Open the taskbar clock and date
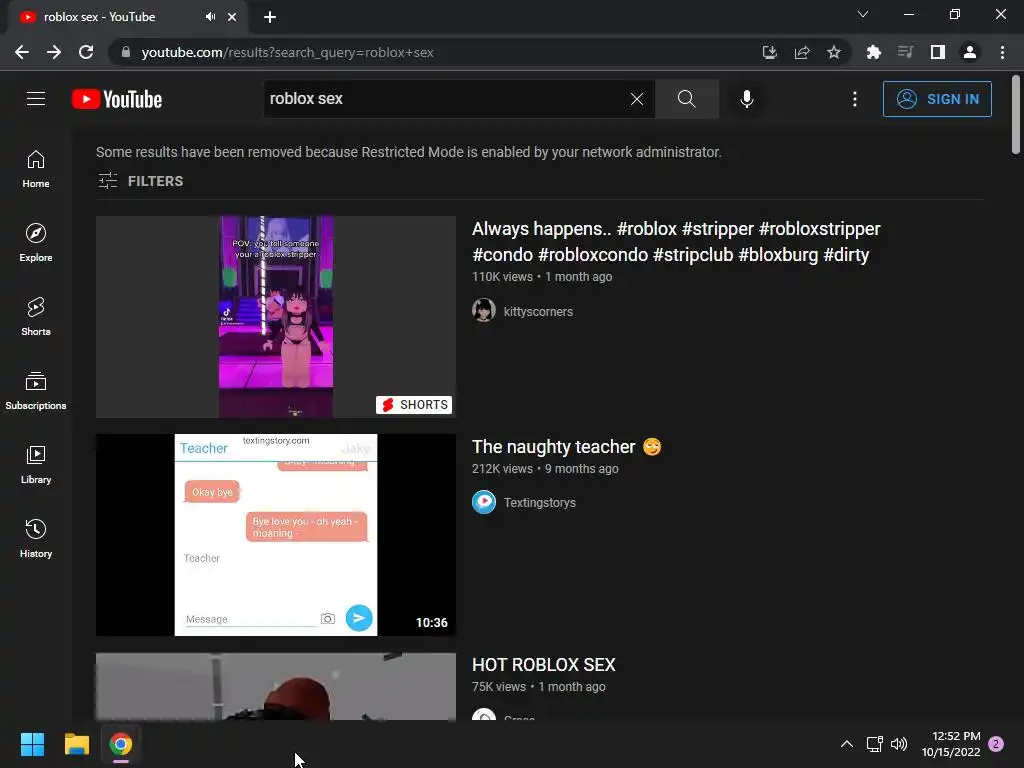 point(951,744)
